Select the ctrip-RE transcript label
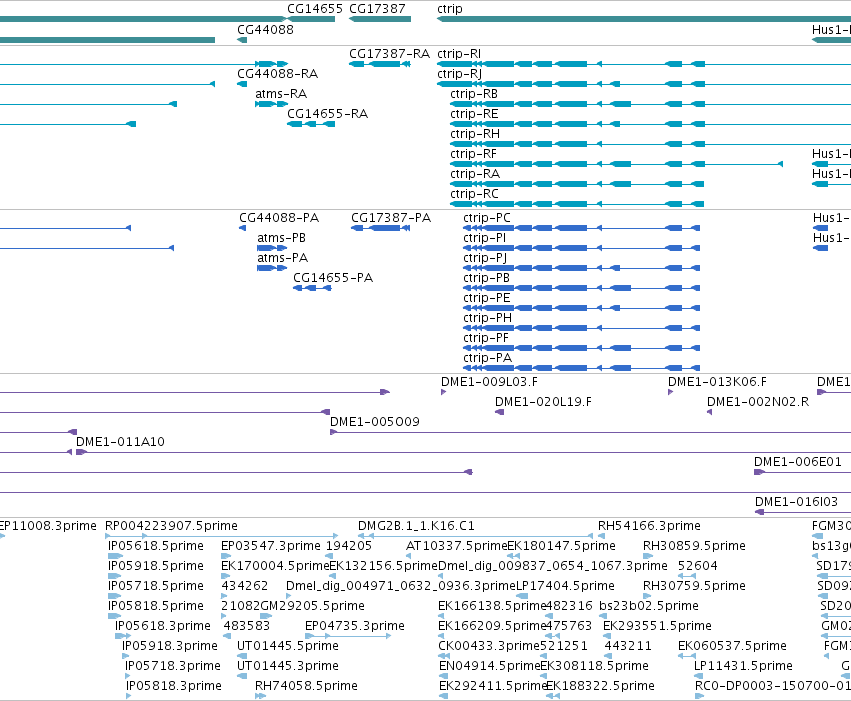Screen dimensions: 851x701 474,114
